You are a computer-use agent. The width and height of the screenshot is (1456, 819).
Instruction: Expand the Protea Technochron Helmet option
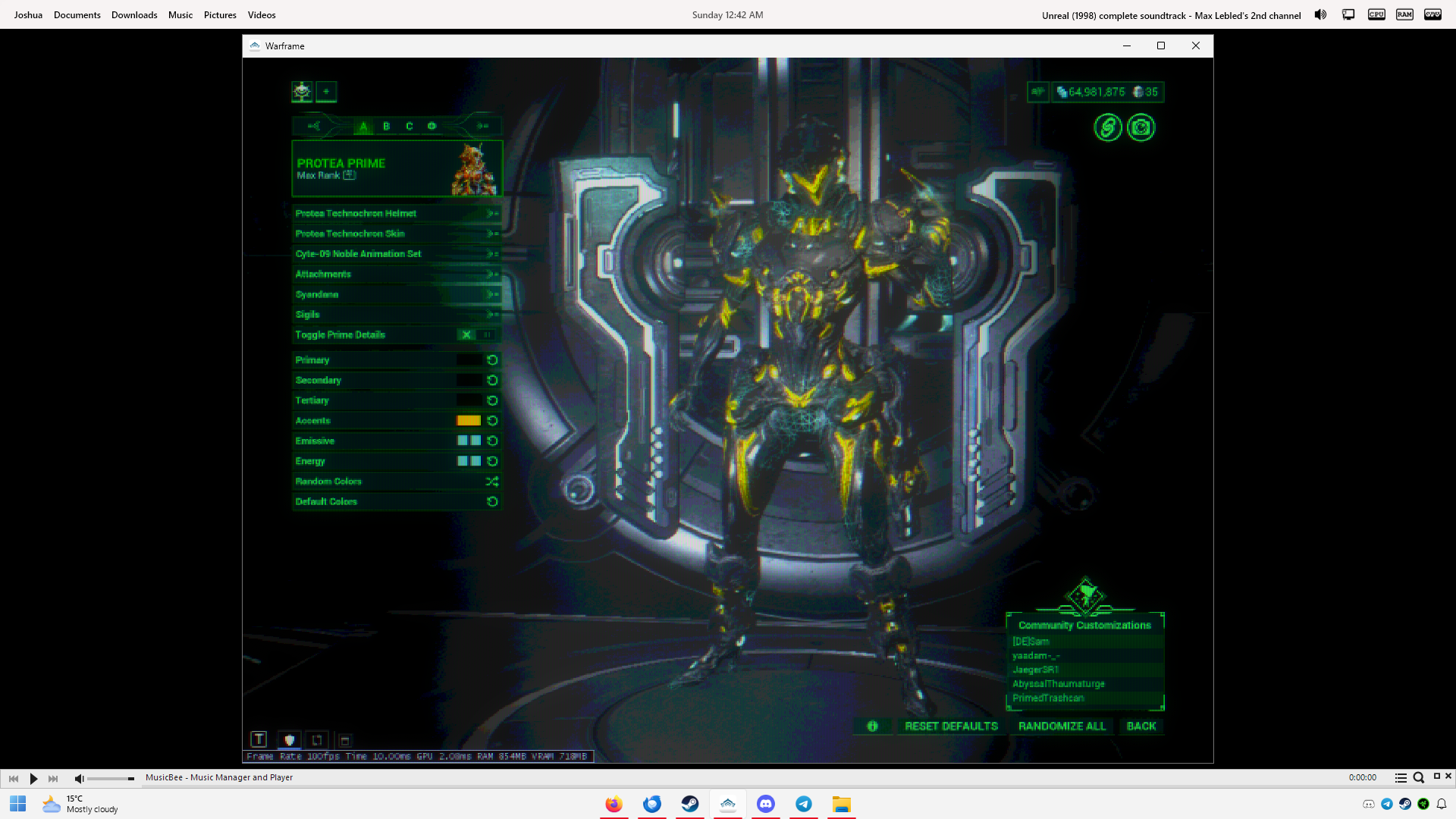pyautogui.click(x=397, y=213)
